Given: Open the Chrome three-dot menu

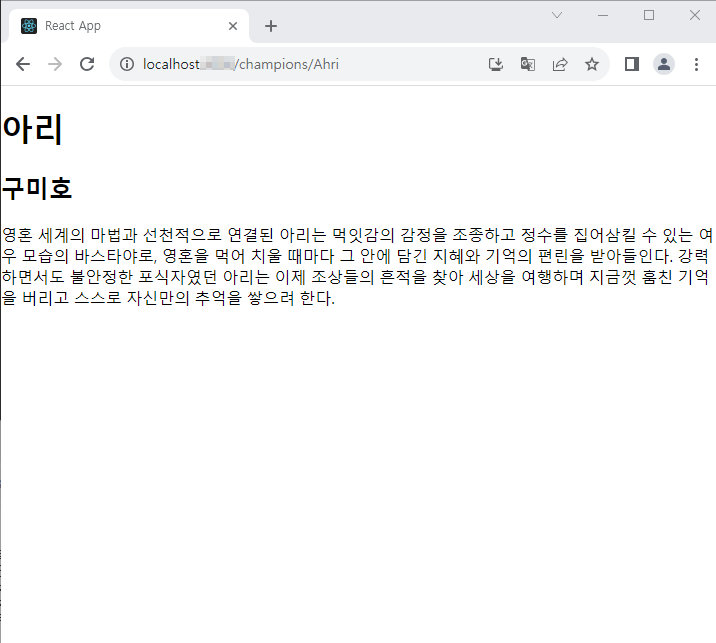Looking at the screenshot, I should (696, 64).
